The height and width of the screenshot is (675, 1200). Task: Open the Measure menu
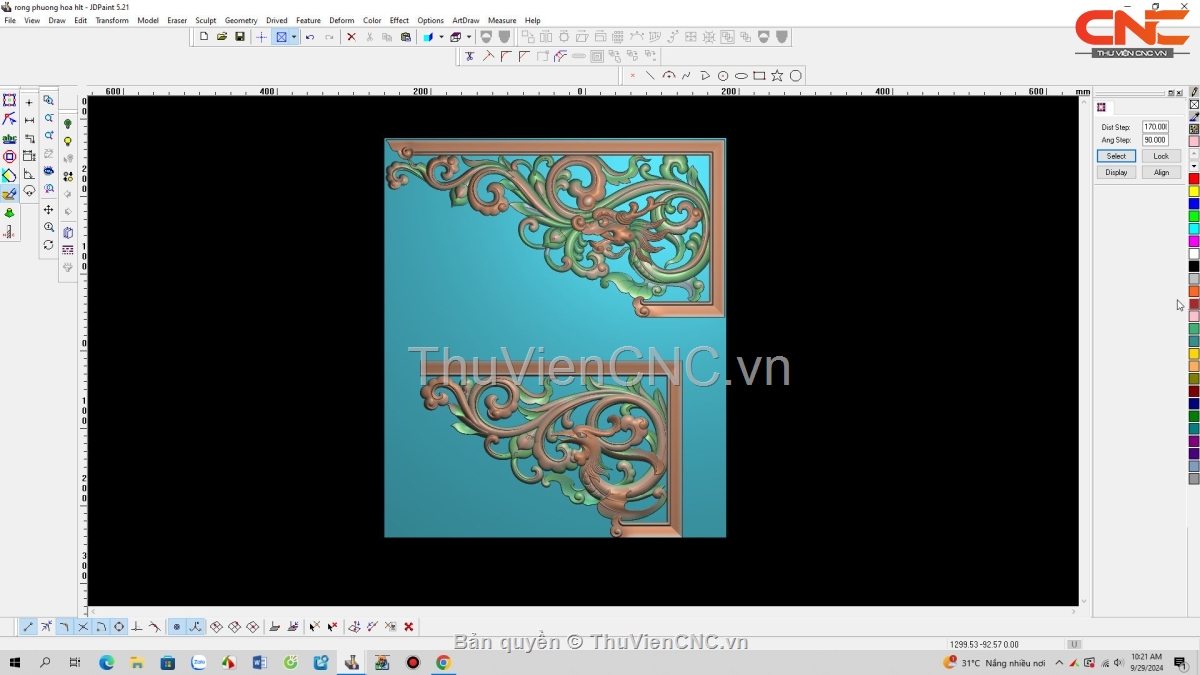click(502, 20)
